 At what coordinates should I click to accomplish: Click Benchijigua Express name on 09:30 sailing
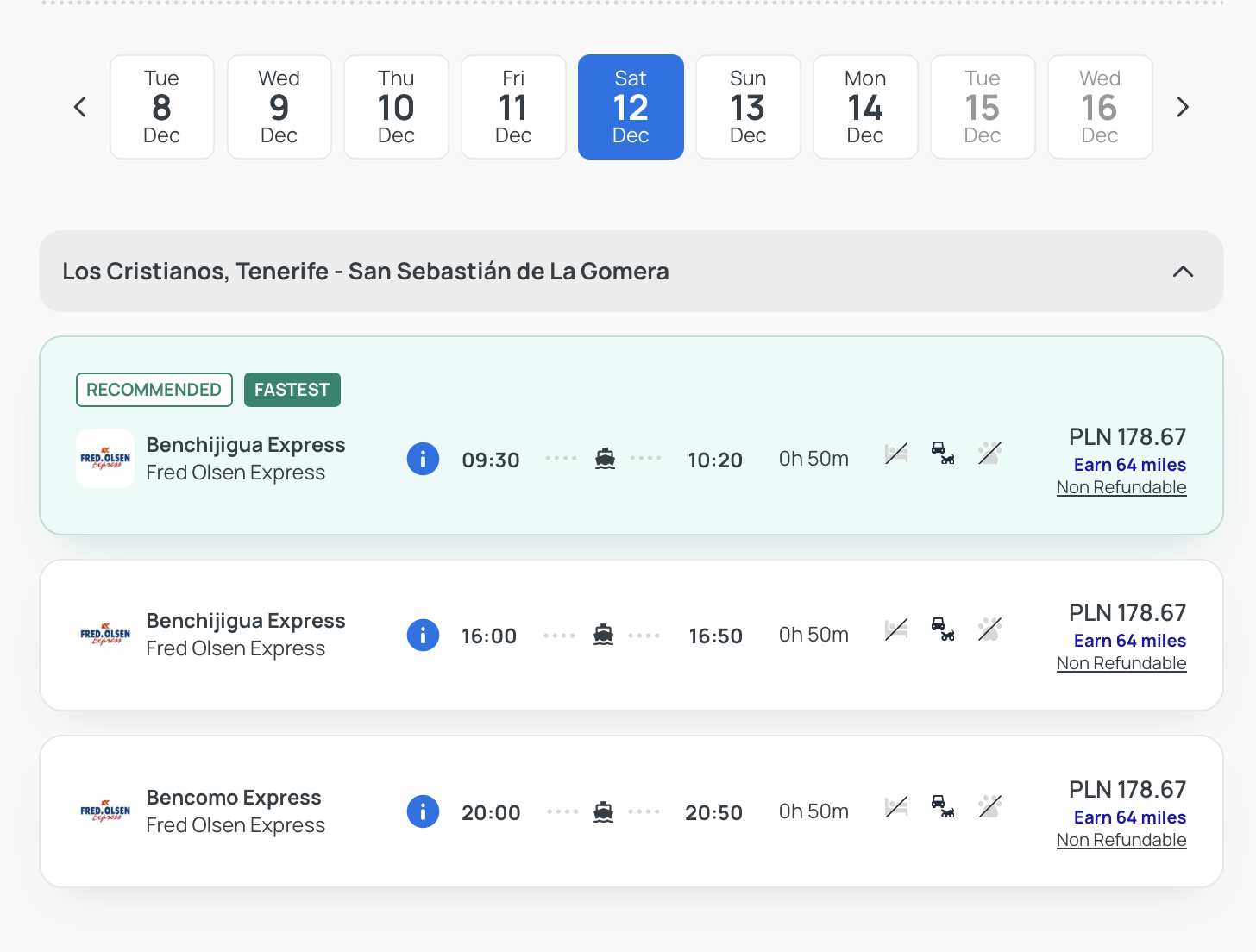[246, 445]
